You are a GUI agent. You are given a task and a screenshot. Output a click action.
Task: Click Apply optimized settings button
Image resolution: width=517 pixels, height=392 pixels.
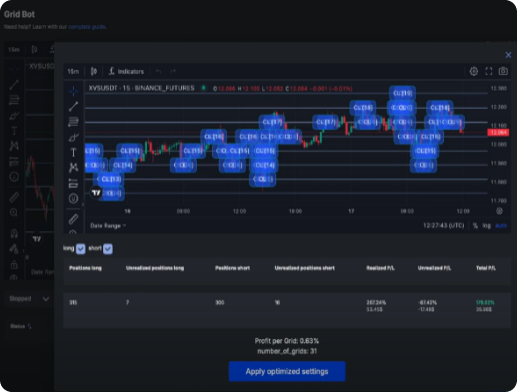(287, 371)
